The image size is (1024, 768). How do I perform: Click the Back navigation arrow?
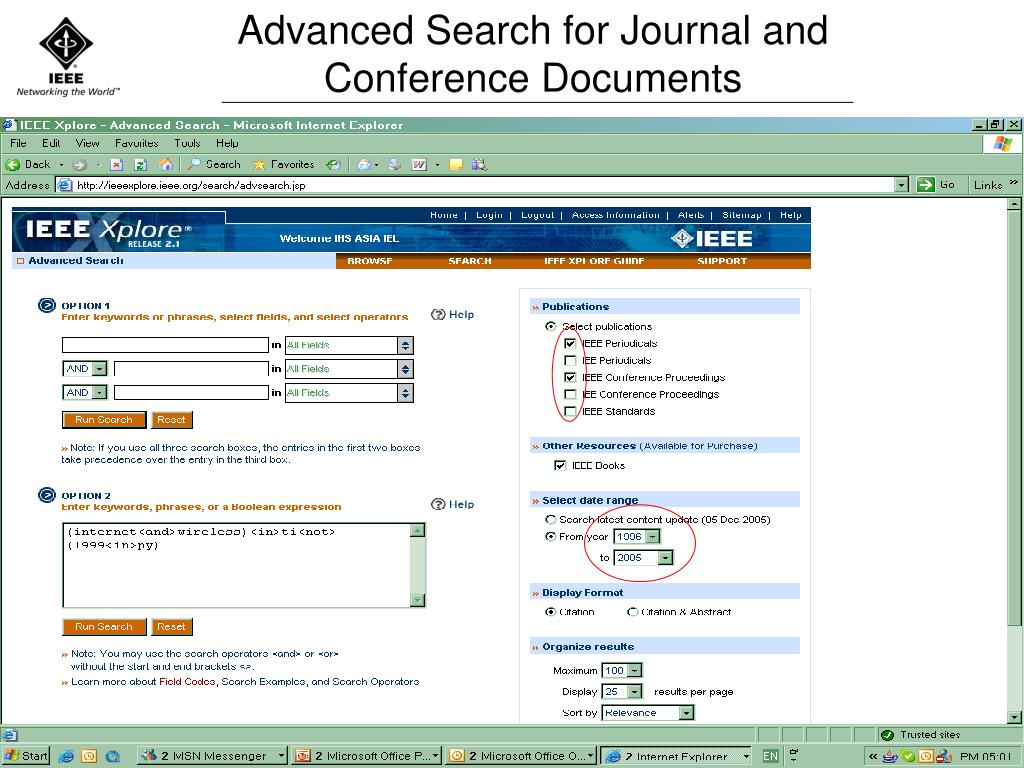(12, 165)
